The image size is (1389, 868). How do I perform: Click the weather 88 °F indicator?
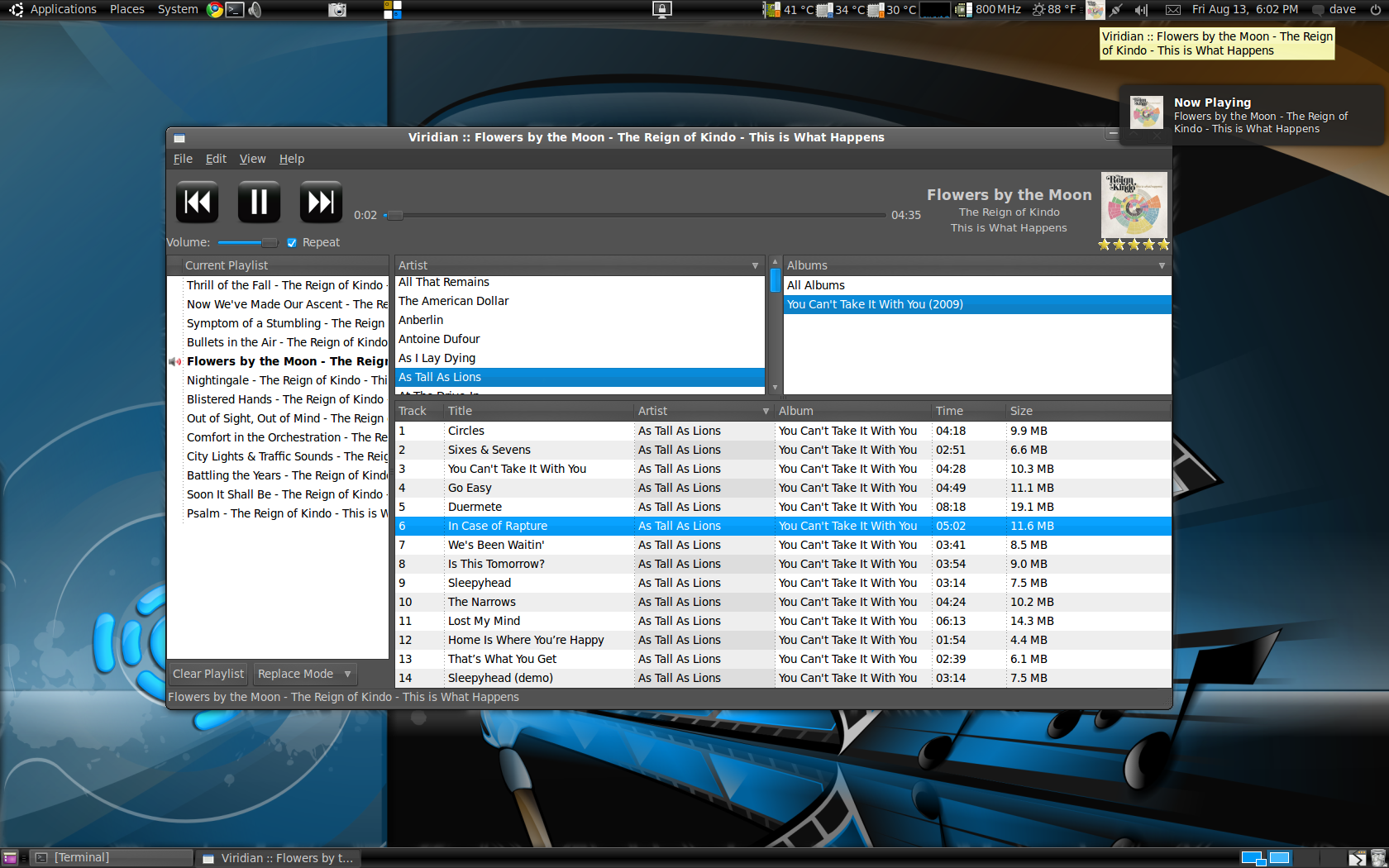pos(1054,9)
